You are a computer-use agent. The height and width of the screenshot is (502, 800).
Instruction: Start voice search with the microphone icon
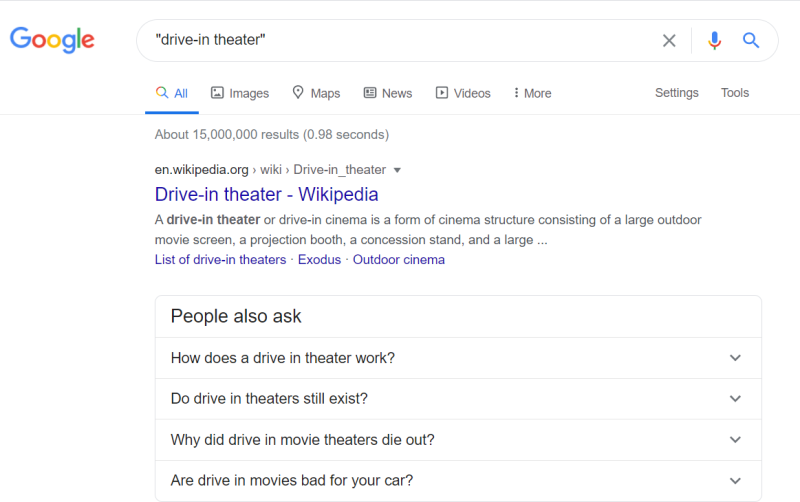[x=714, y=40]
